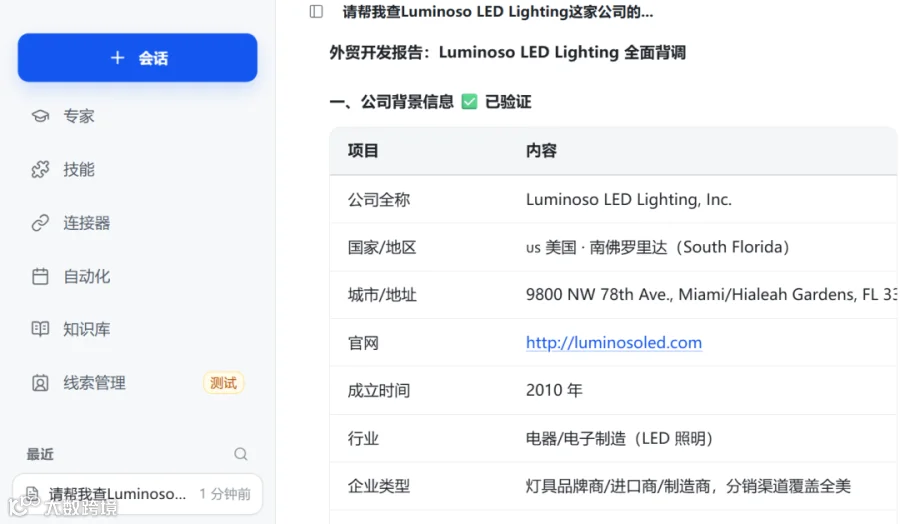Click the plus icon in 会话 button
The height and width of the screenshot is (524, 900).
click(x=117, y=58)
